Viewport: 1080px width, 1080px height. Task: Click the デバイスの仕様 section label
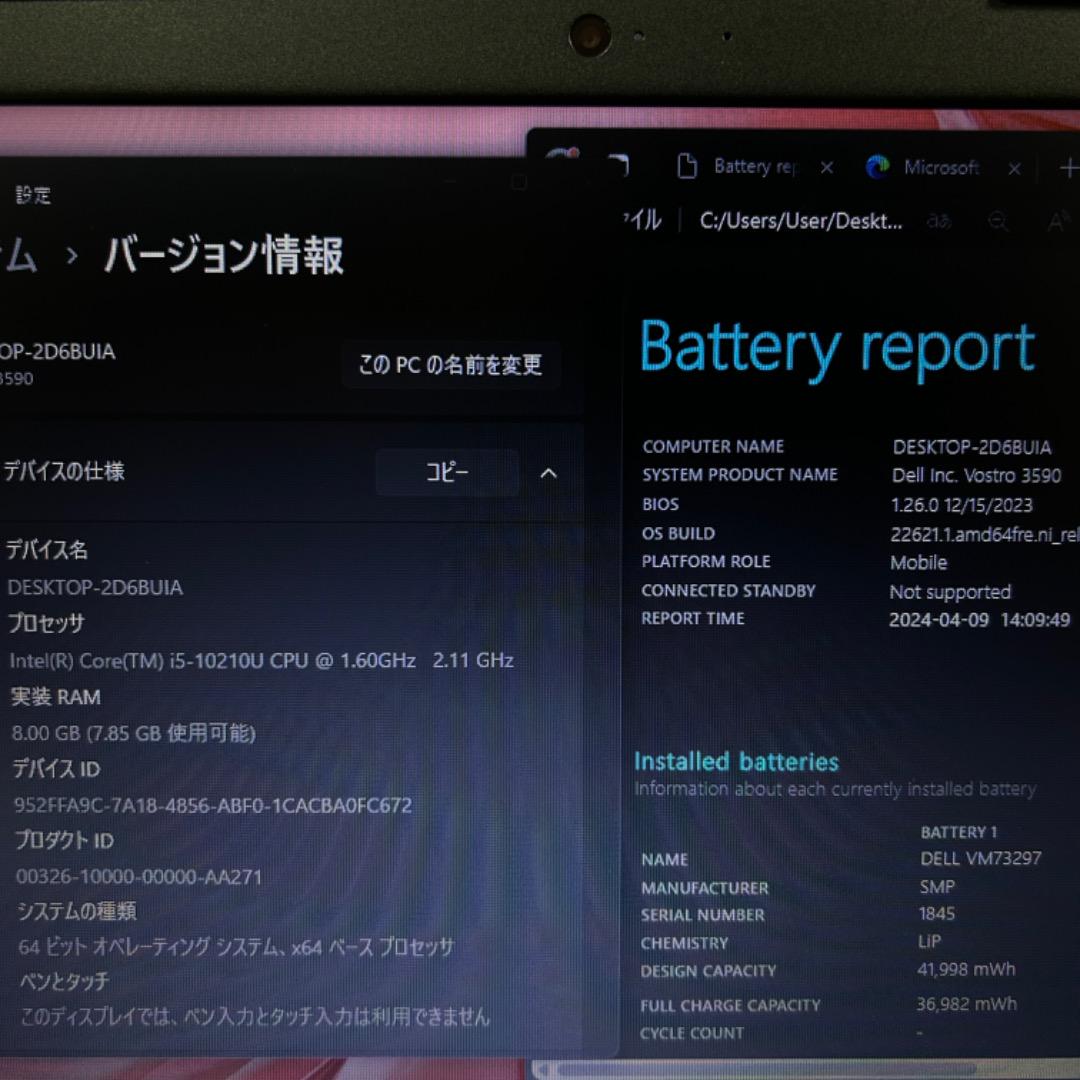pos(64,471)
